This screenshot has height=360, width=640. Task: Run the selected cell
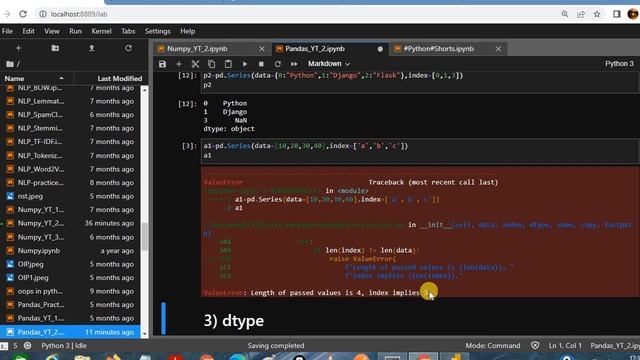pyautogui.click(x=244, y=64)
